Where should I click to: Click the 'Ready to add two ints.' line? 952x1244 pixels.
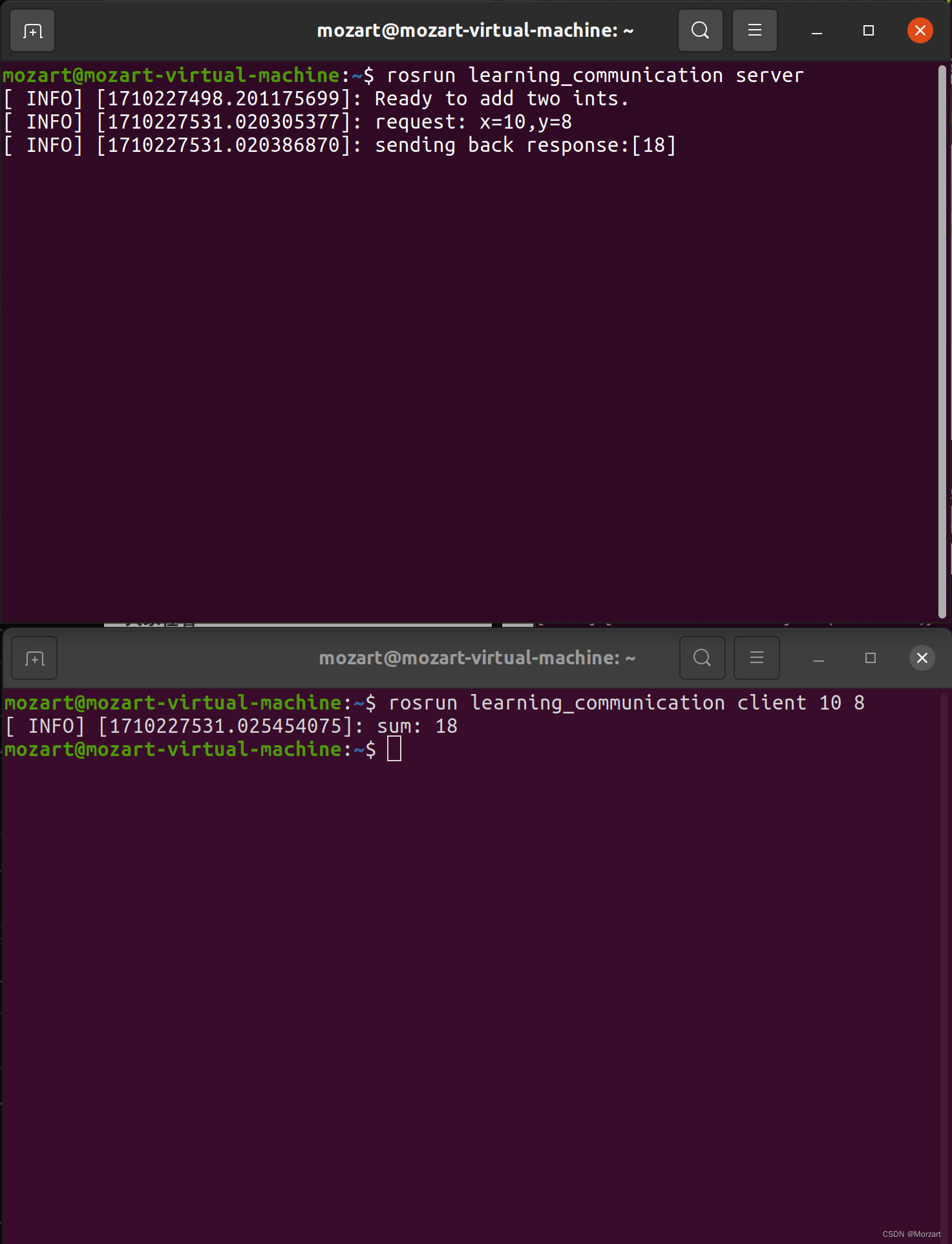(x=316, y=99)
